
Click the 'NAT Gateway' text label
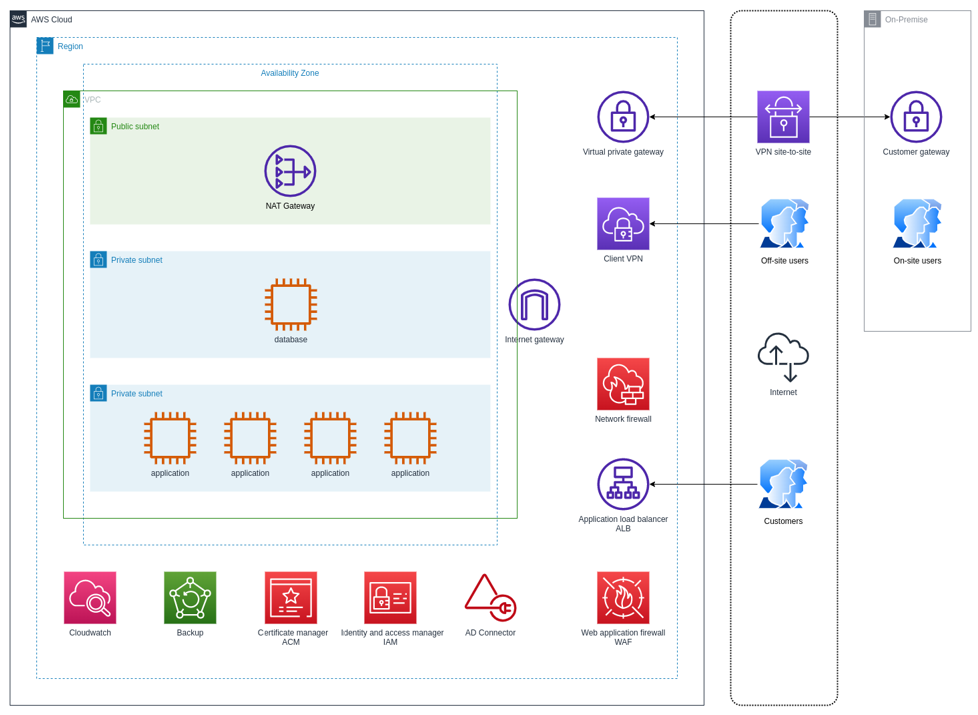(x=290, y=206)
